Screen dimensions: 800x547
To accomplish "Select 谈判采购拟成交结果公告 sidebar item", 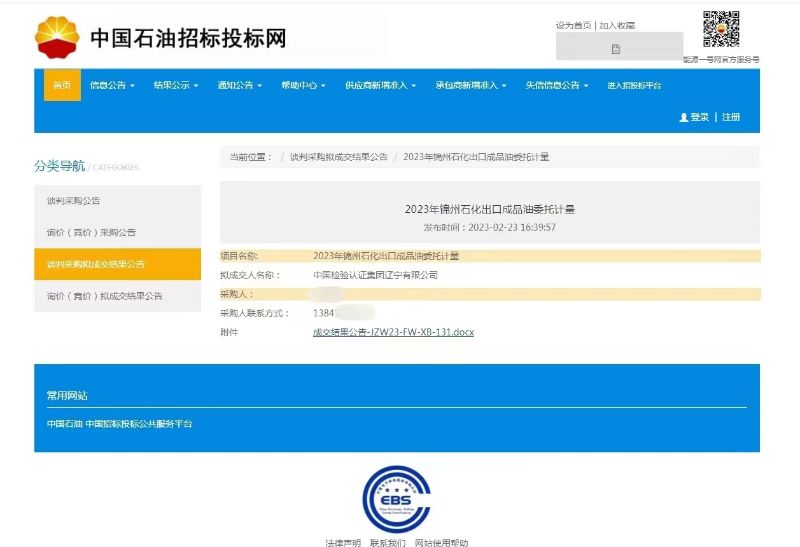I will coord(117,264).
